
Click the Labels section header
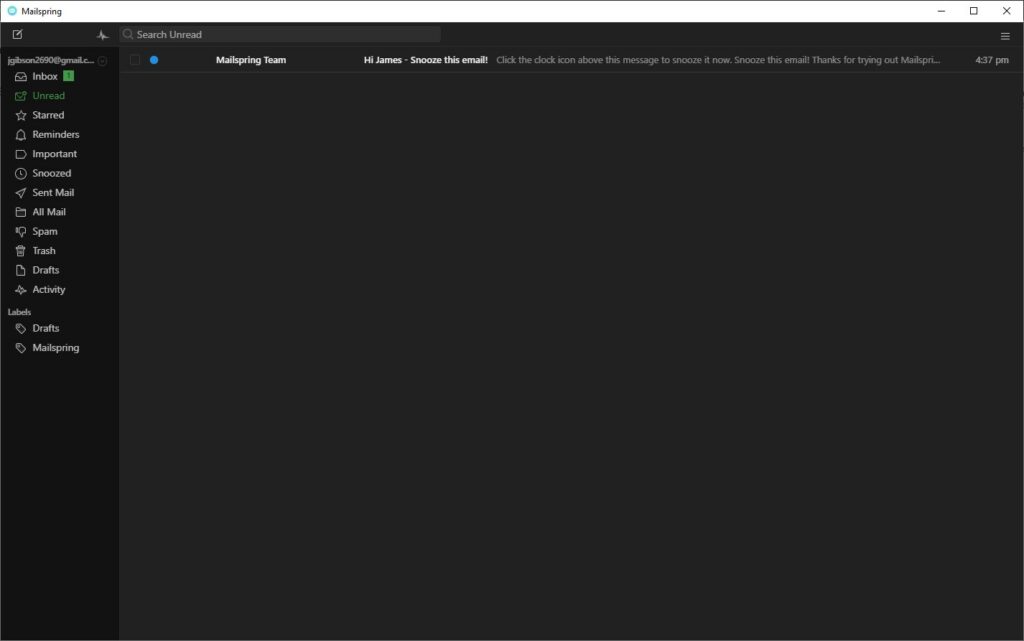point(20,312)
